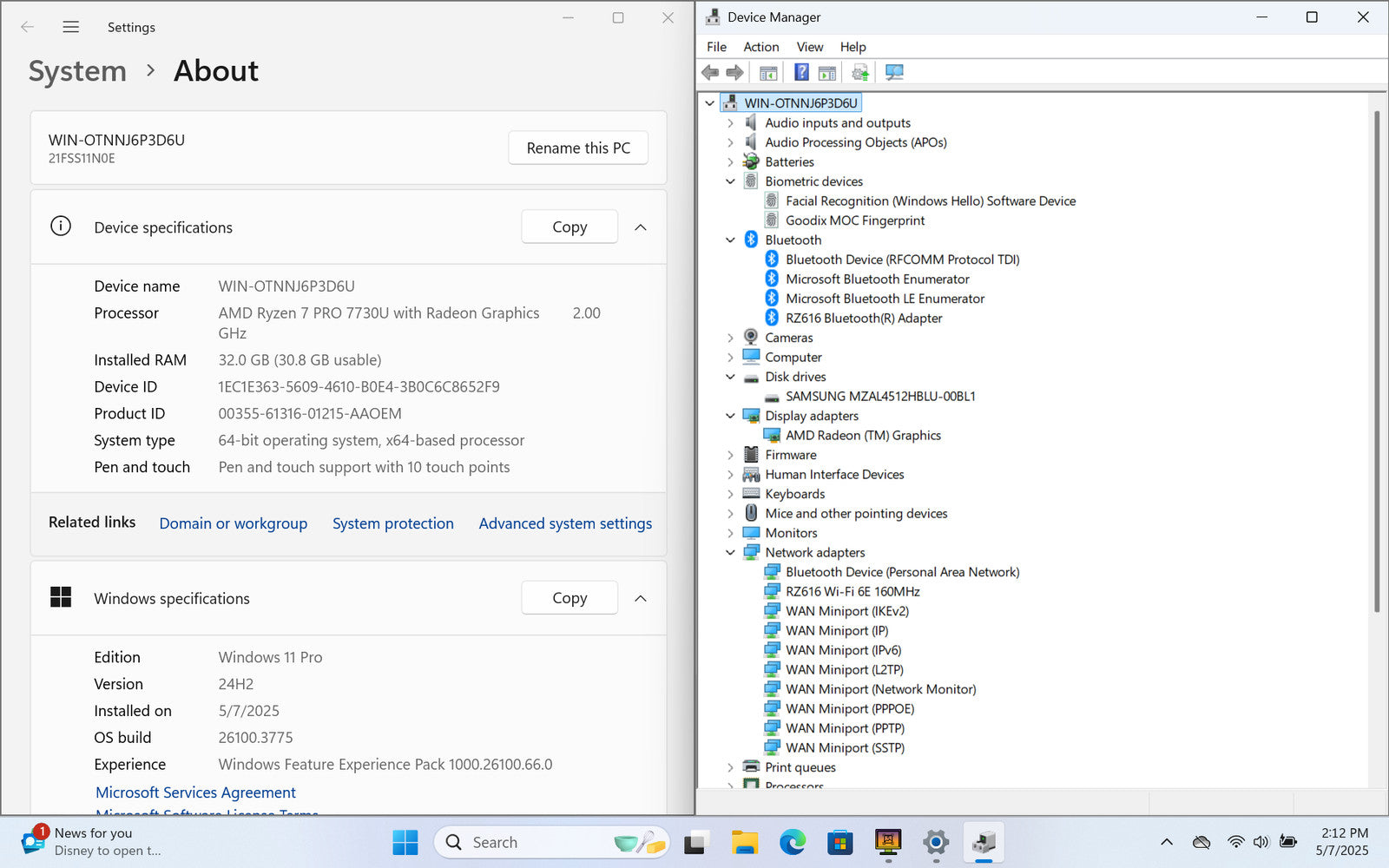This screenshot has width=1389, height=868.
Task: Click Volume icon in system tray
Action: [1261, 842]
